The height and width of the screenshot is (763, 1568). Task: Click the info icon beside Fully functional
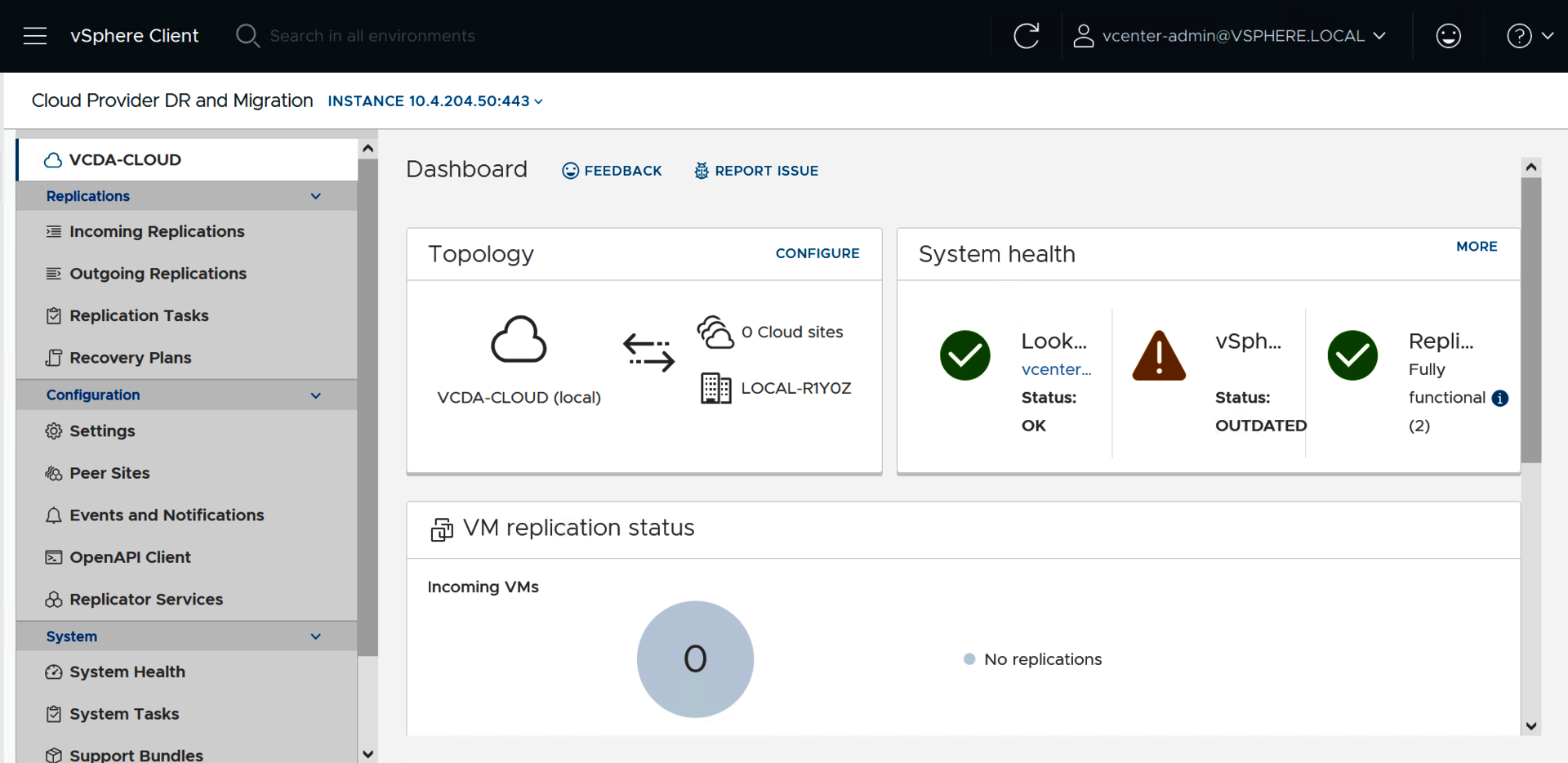pyautogui.click(x=1499, y=398)
